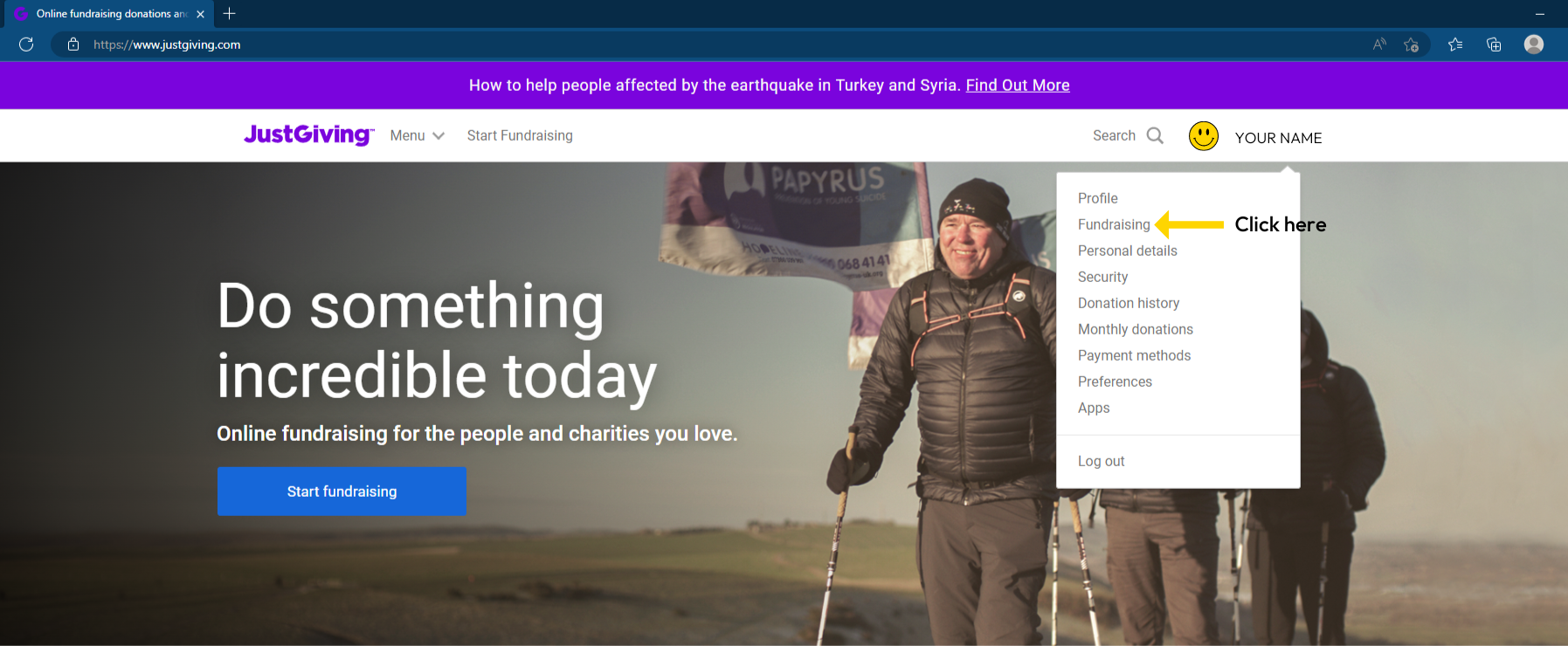
Task: Select Fundraising in the account menu
Action: point(1114,224)
